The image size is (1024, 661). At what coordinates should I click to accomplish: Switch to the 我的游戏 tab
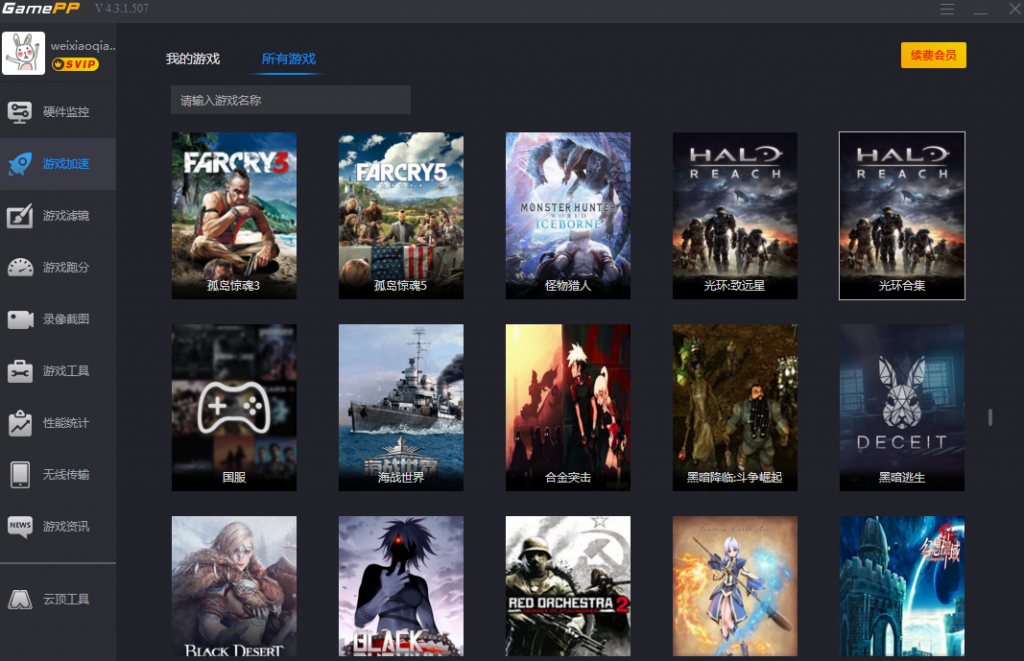(193, 59)
